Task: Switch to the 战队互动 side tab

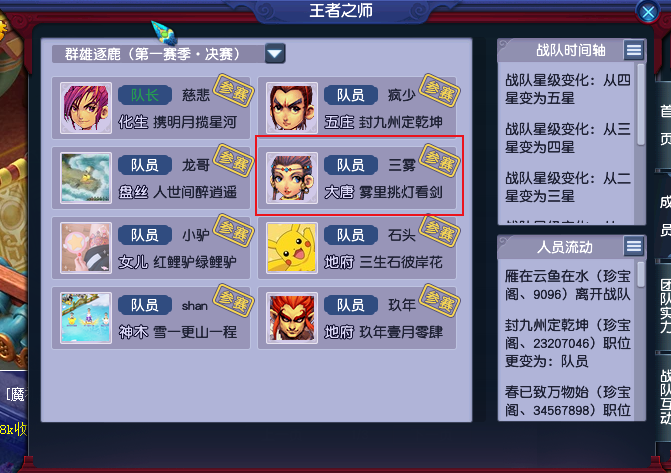Action: click(665, 397)
